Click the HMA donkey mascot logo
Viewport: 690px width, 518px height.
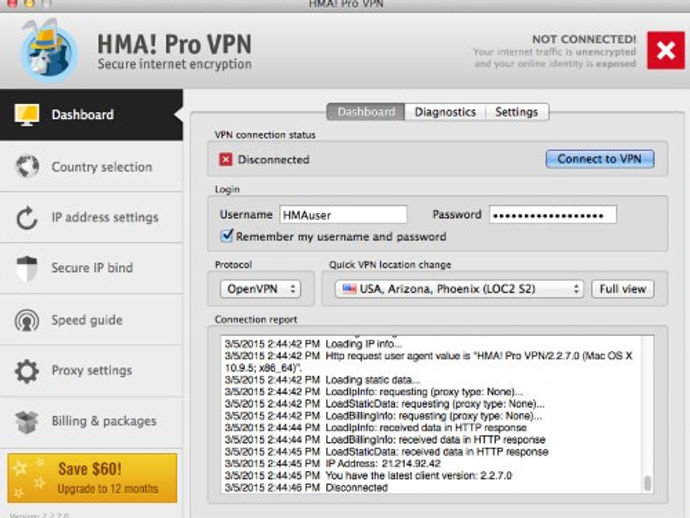49,51
